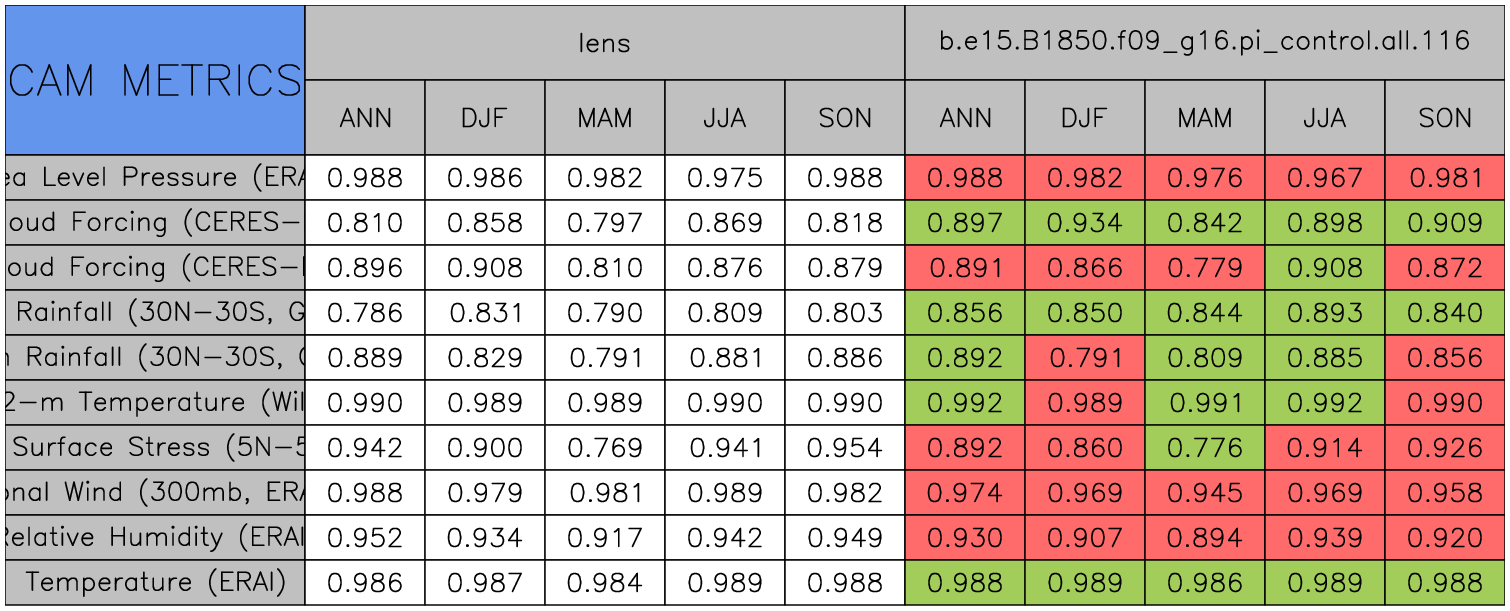This screenshot has height=611, width=1510.
Task: Select the red cell showing 0.945
Action: point(1204,493)
